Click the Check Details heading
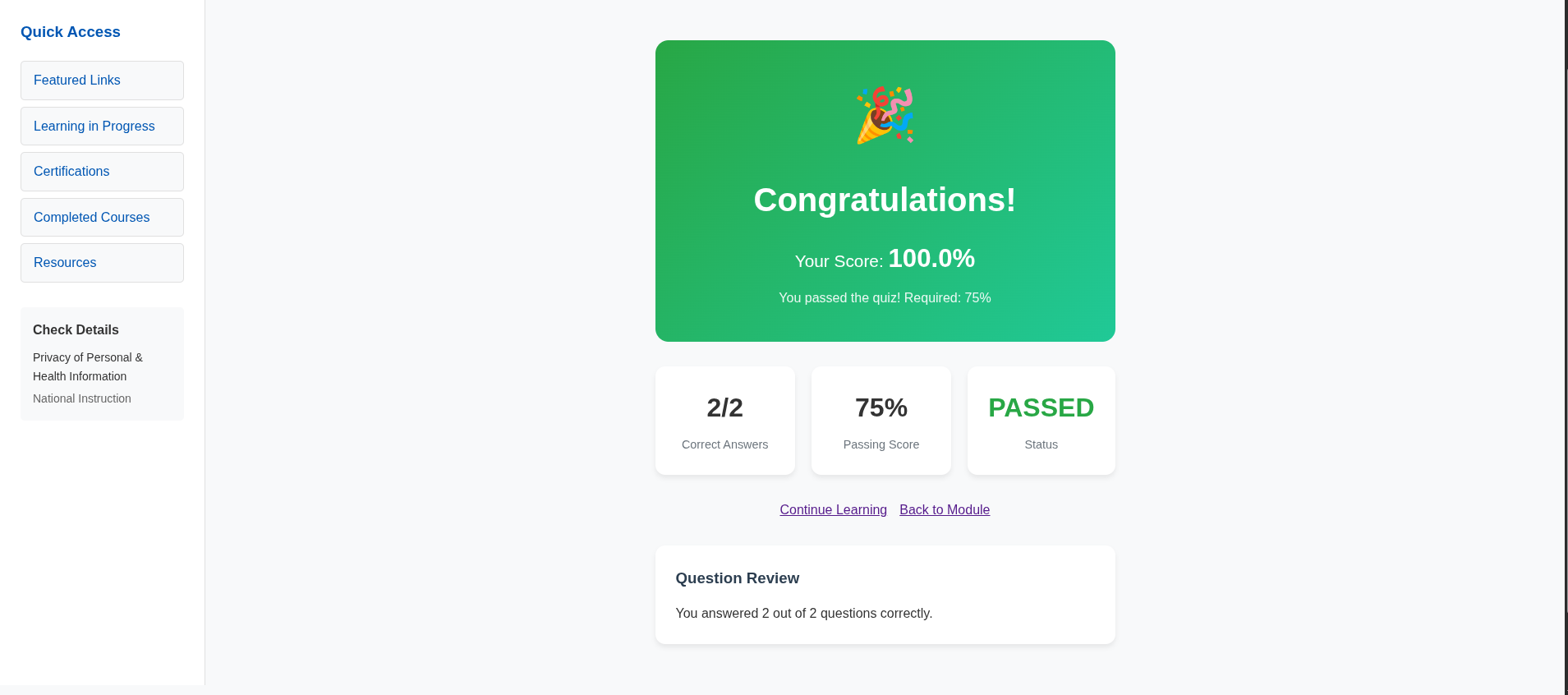Viewport: 1568px width, 695px height. tap(76, 330)
